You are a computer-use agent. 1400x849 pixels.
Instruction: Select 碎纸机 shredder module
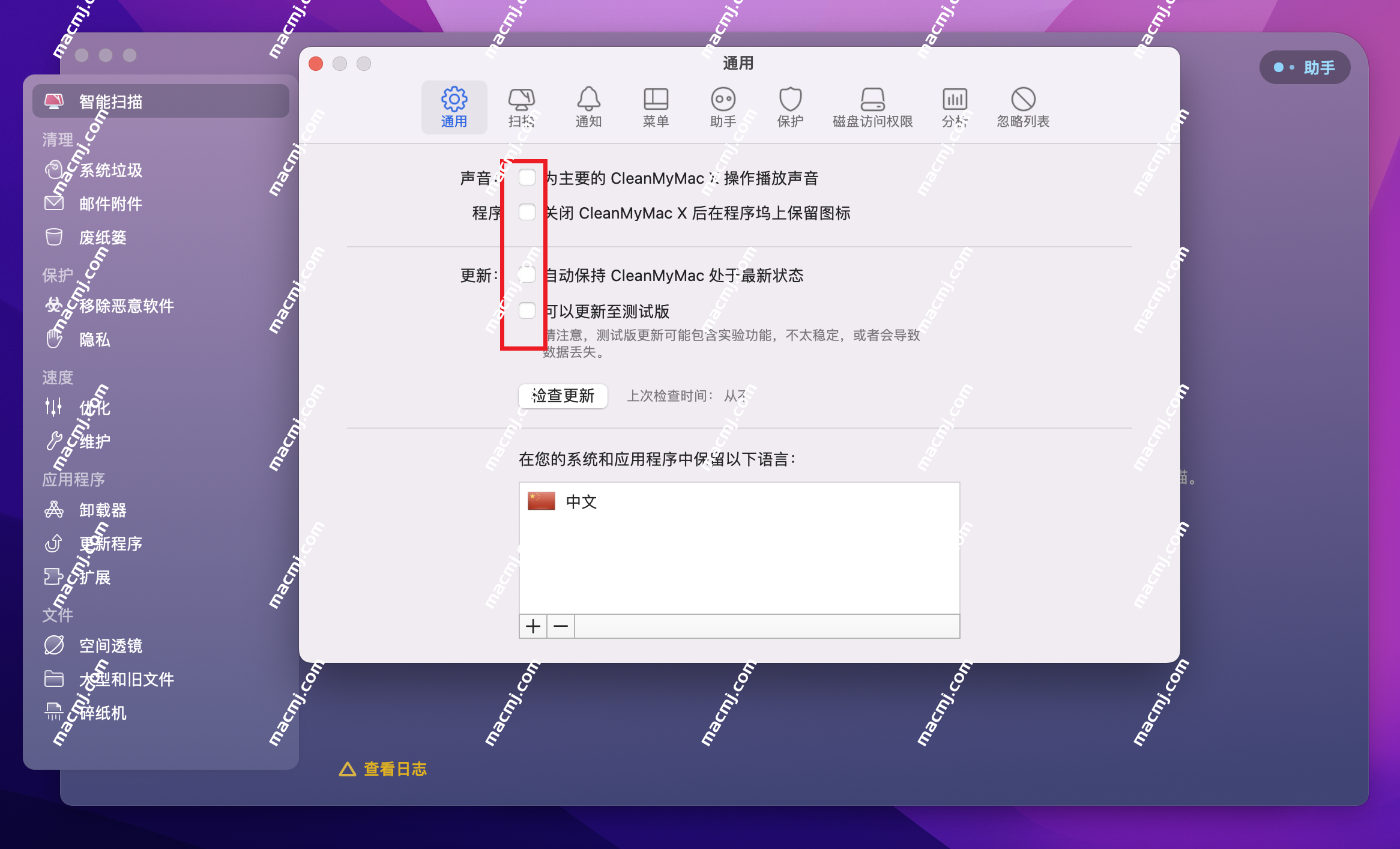pyautogui.click(x=161, y=713)
